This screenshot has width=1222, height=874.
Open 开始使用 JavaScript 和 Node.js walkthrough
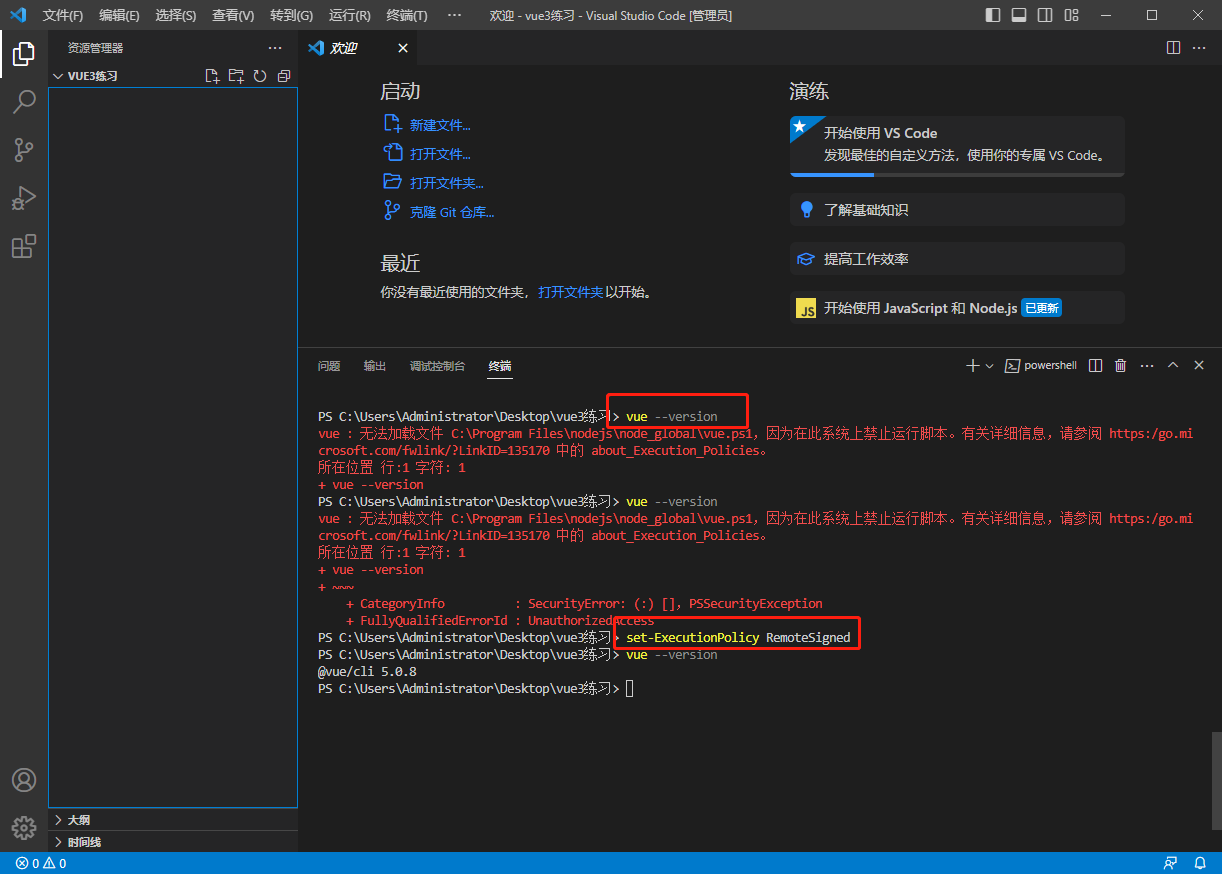pyautogui.click(x=957, y=308)
